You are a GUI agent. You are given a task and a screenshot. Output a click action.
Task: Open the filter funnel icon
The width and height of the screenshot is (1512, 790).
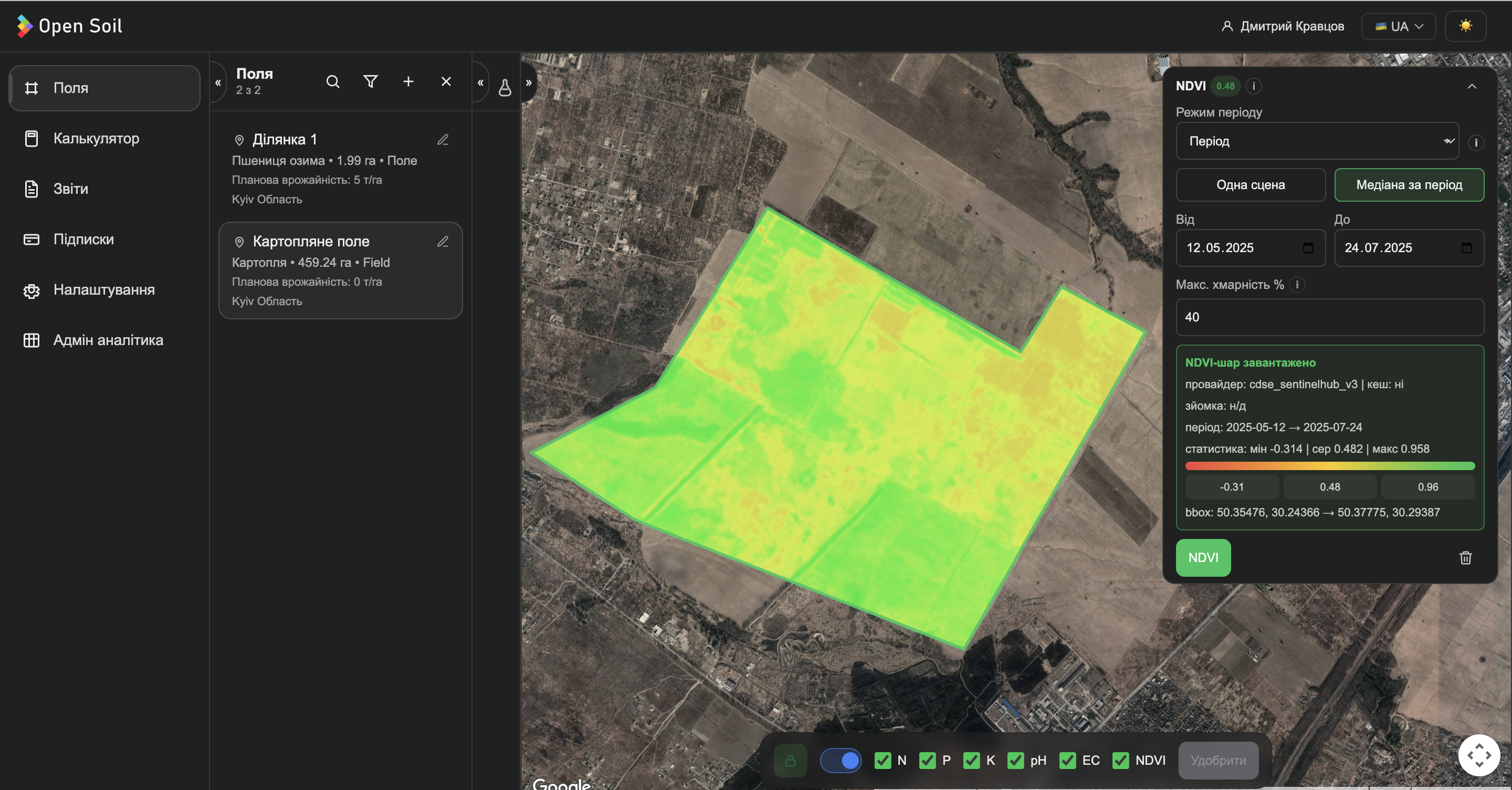pyautogui.click(x=370, y=81)
